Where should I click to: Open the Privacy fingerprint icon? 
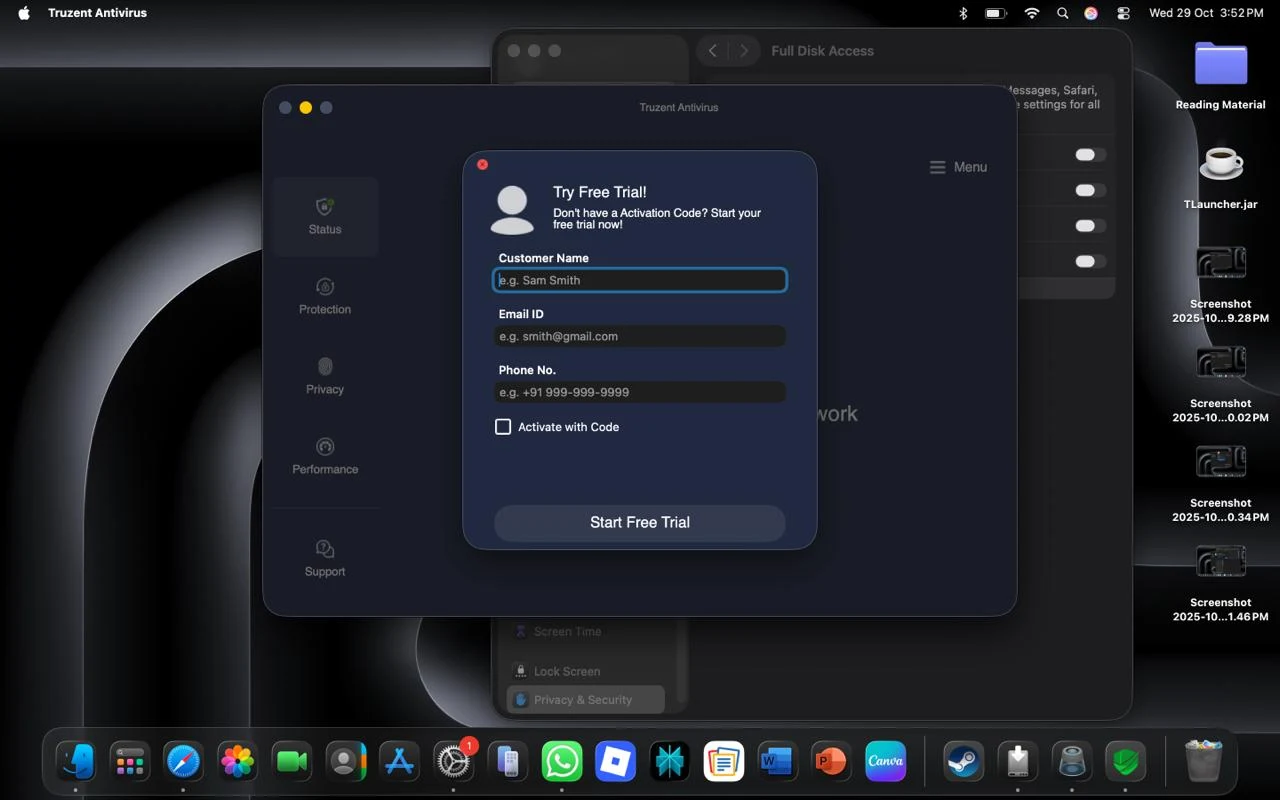[324, 367]
